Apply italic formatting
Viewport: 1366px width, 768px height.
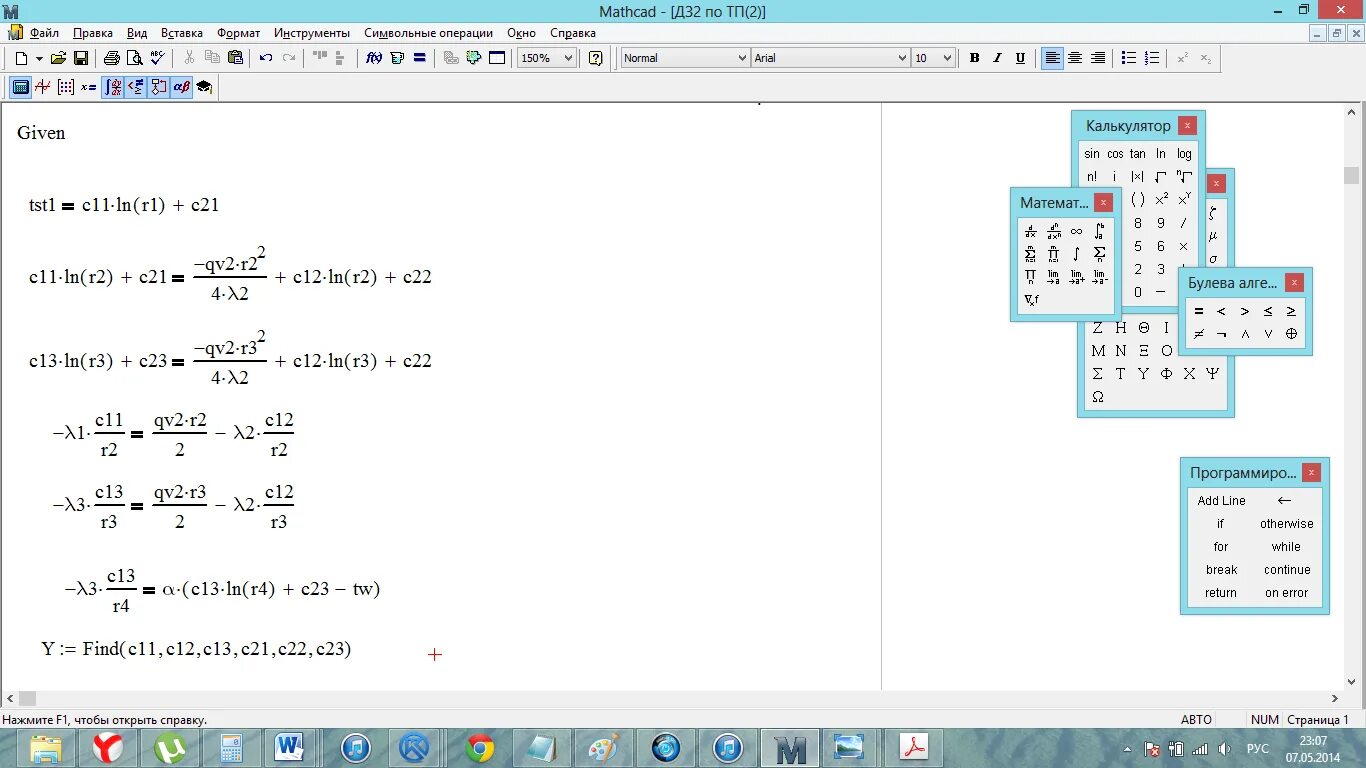click(x=997, y=58)
